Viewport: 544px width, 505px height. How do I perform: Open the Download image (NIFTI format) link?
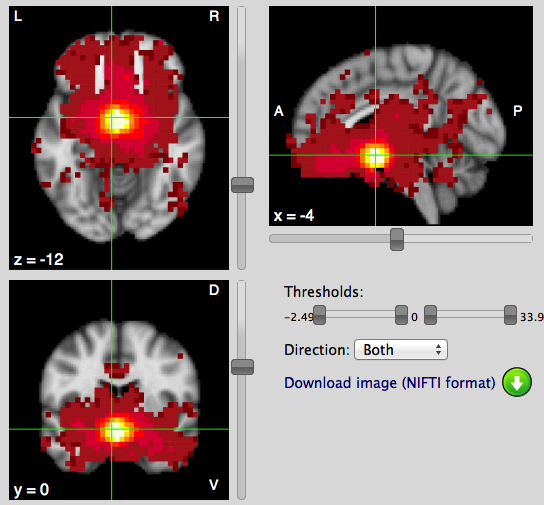pos(390,383)
